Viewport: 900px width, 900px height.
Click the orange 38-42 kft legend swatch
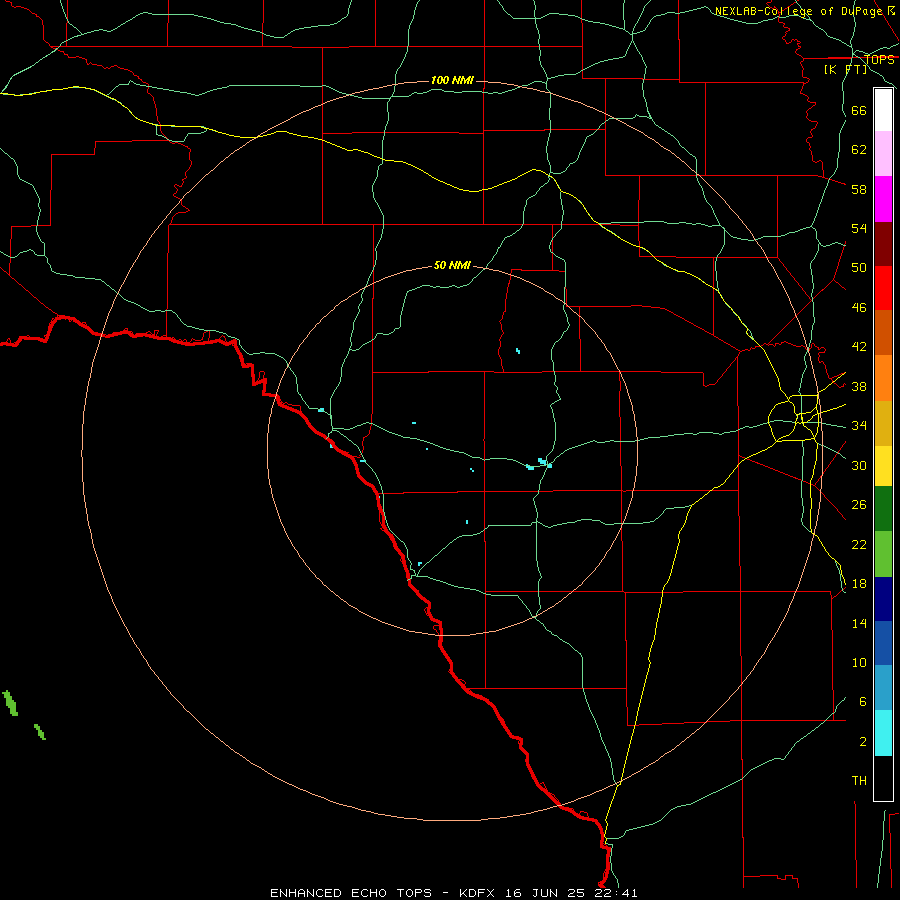[x=883, y=378]
